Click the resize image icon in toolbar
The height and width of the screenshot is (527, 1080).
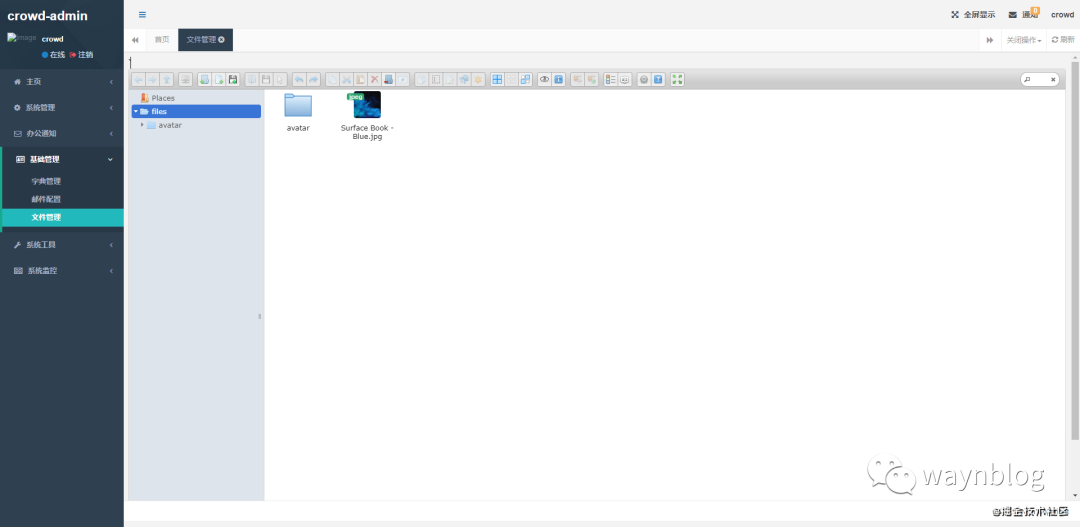click(x=464, y=79)
